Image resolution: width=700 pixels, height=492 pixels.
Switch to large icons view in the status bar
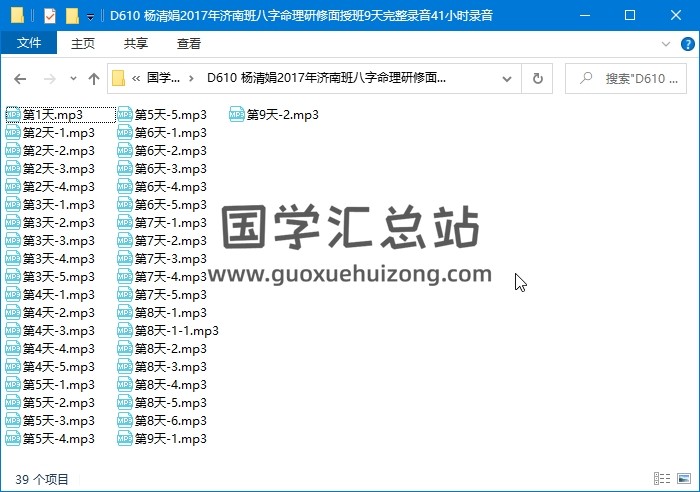(x=684, y=479)
